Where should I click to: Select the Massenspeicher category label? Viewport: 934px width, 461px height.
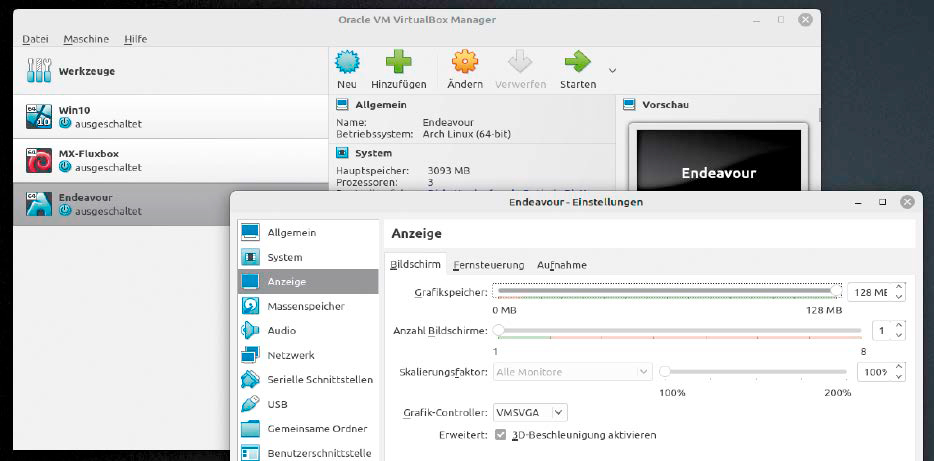[x=306, y=306]
